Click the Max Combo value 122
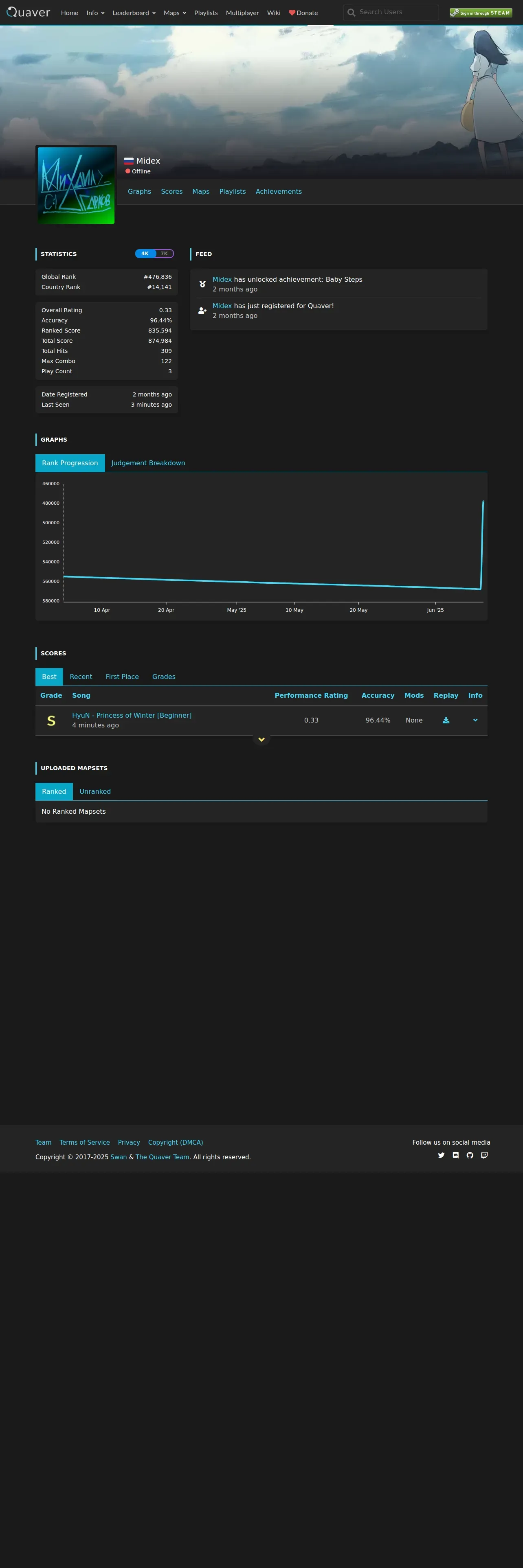This screenshot has height=1568, width=523. tap(166, 361)
